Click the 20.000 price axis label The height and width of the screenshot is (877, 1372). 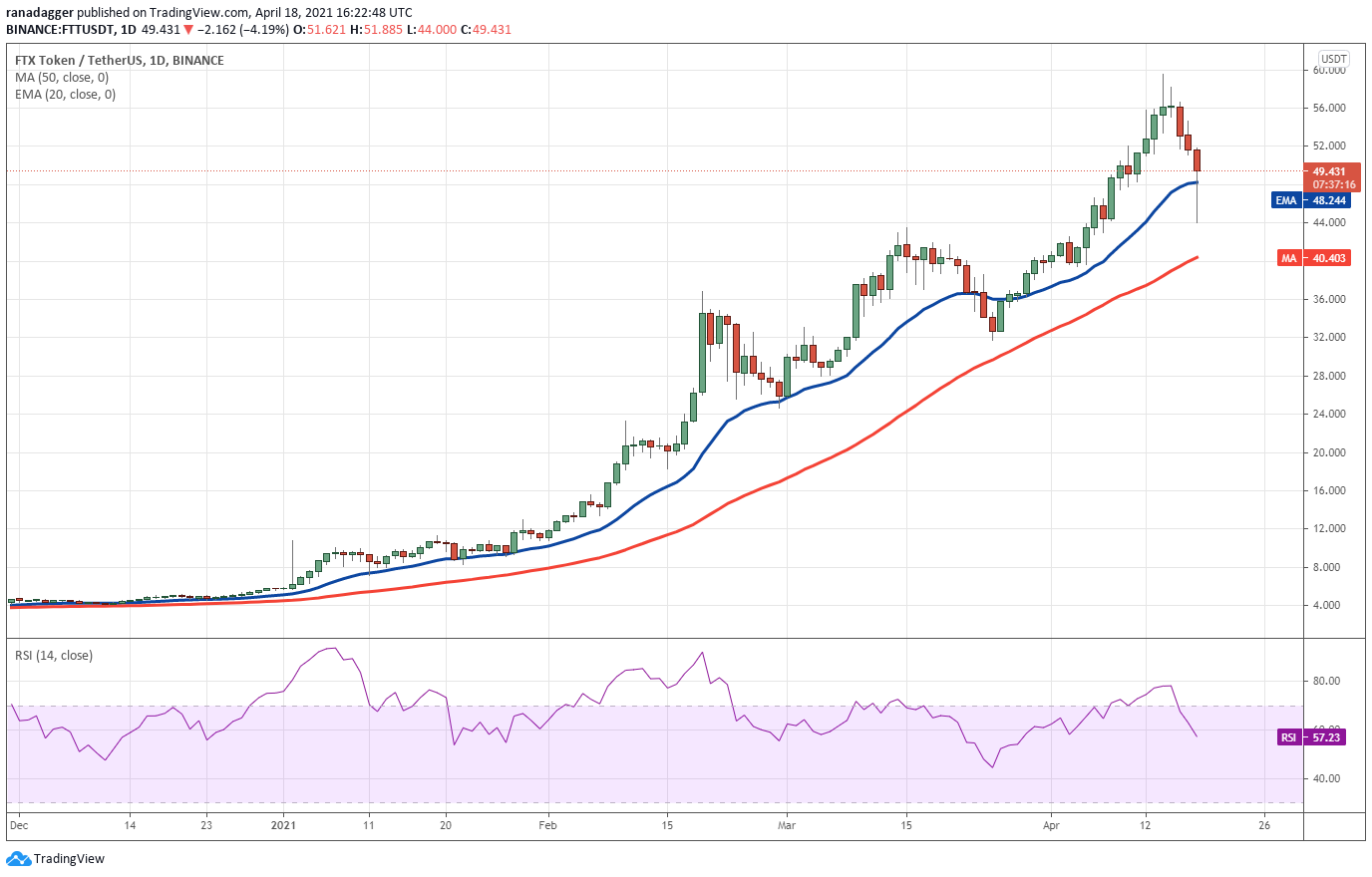pos(1329,452)
